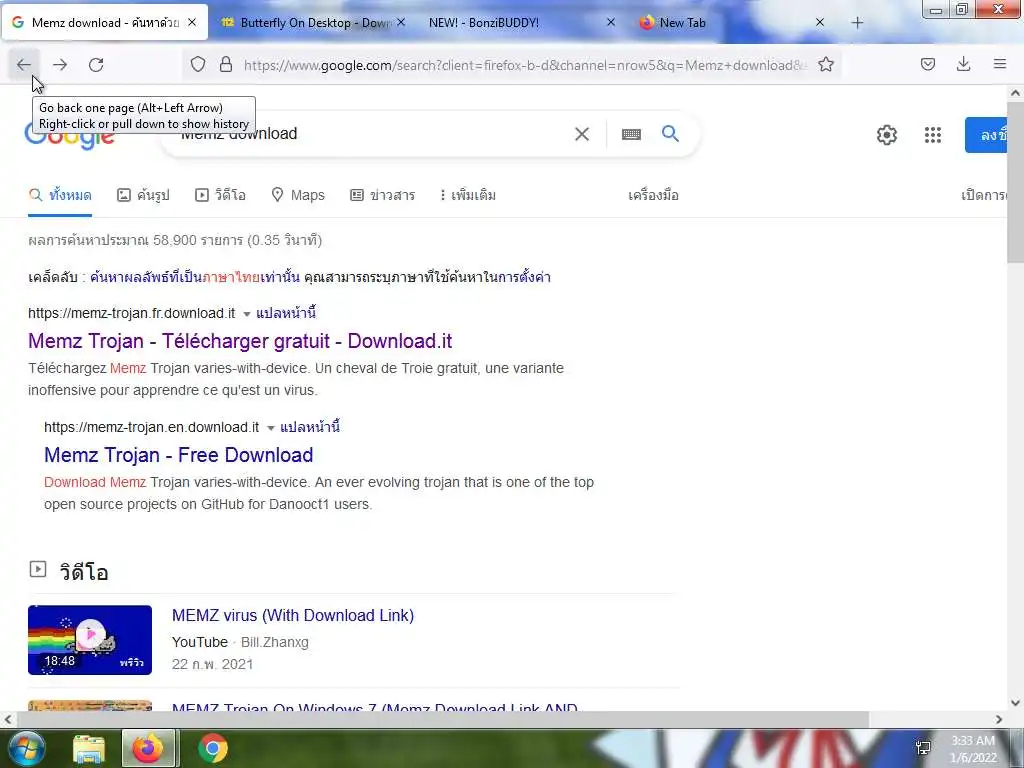
Task: Click the horizontal scrollbar thumb
Action: [x=443, y=720]
